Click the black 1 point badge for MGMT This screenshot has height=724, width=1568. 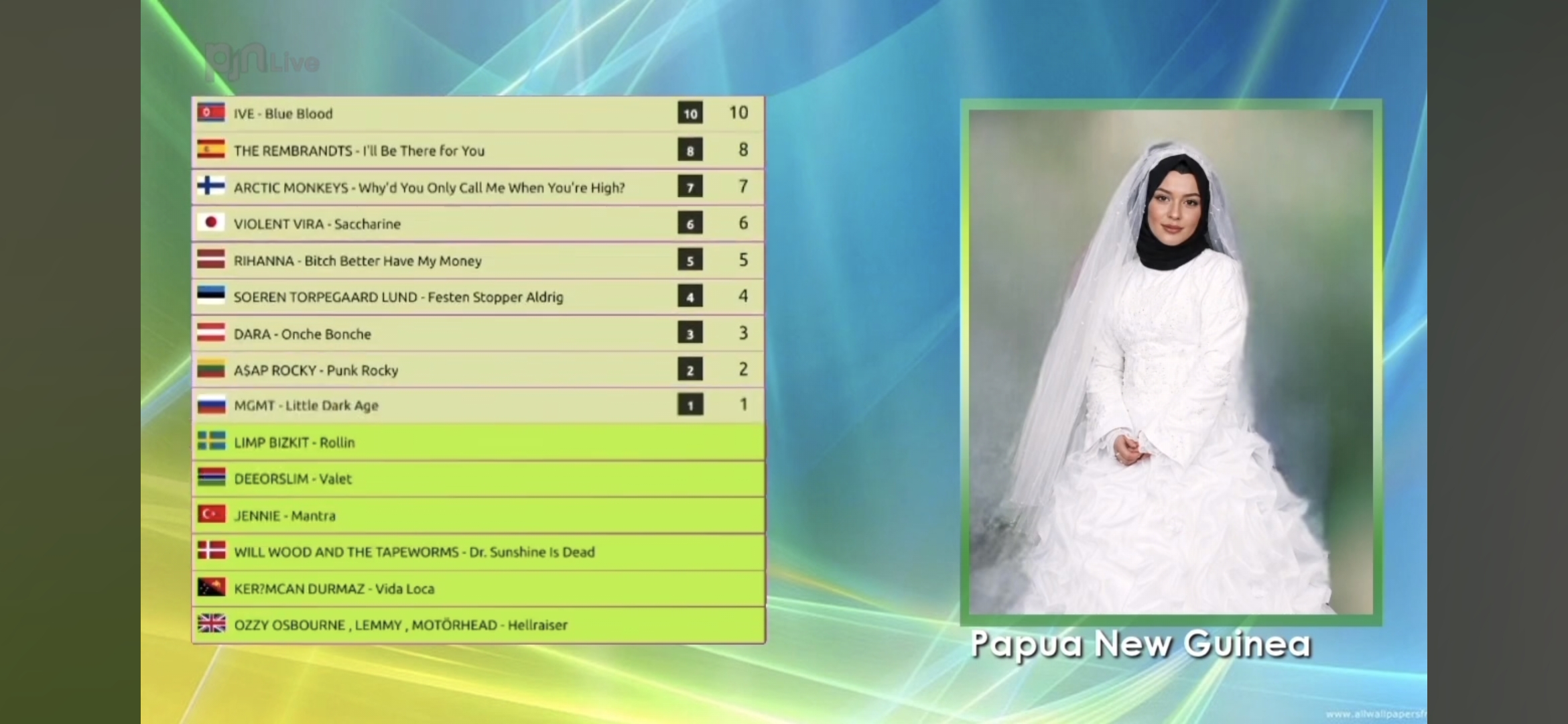690,405
